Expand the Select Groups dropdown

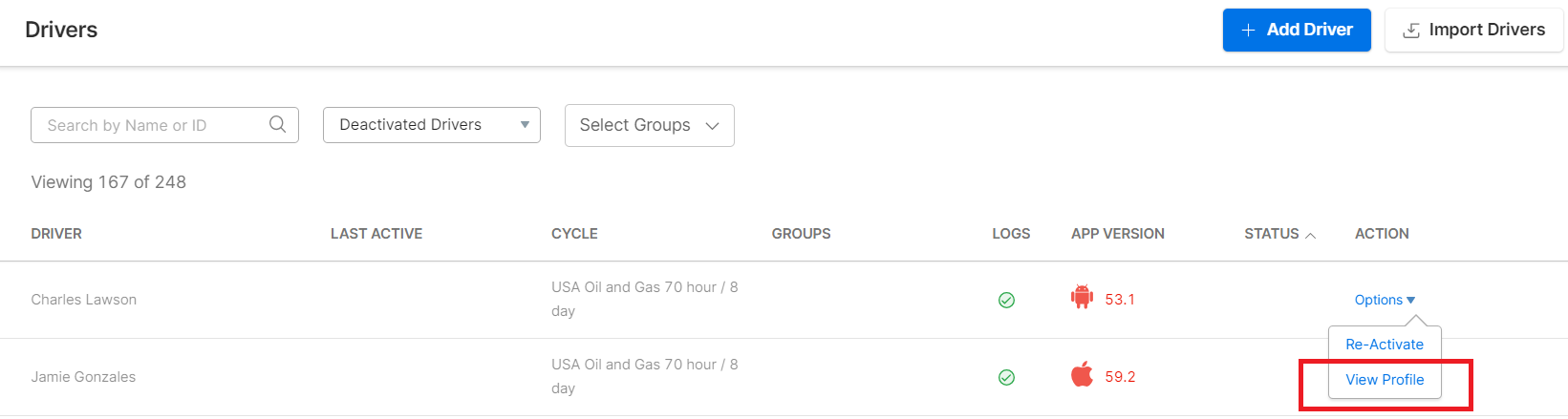(650, 126)
